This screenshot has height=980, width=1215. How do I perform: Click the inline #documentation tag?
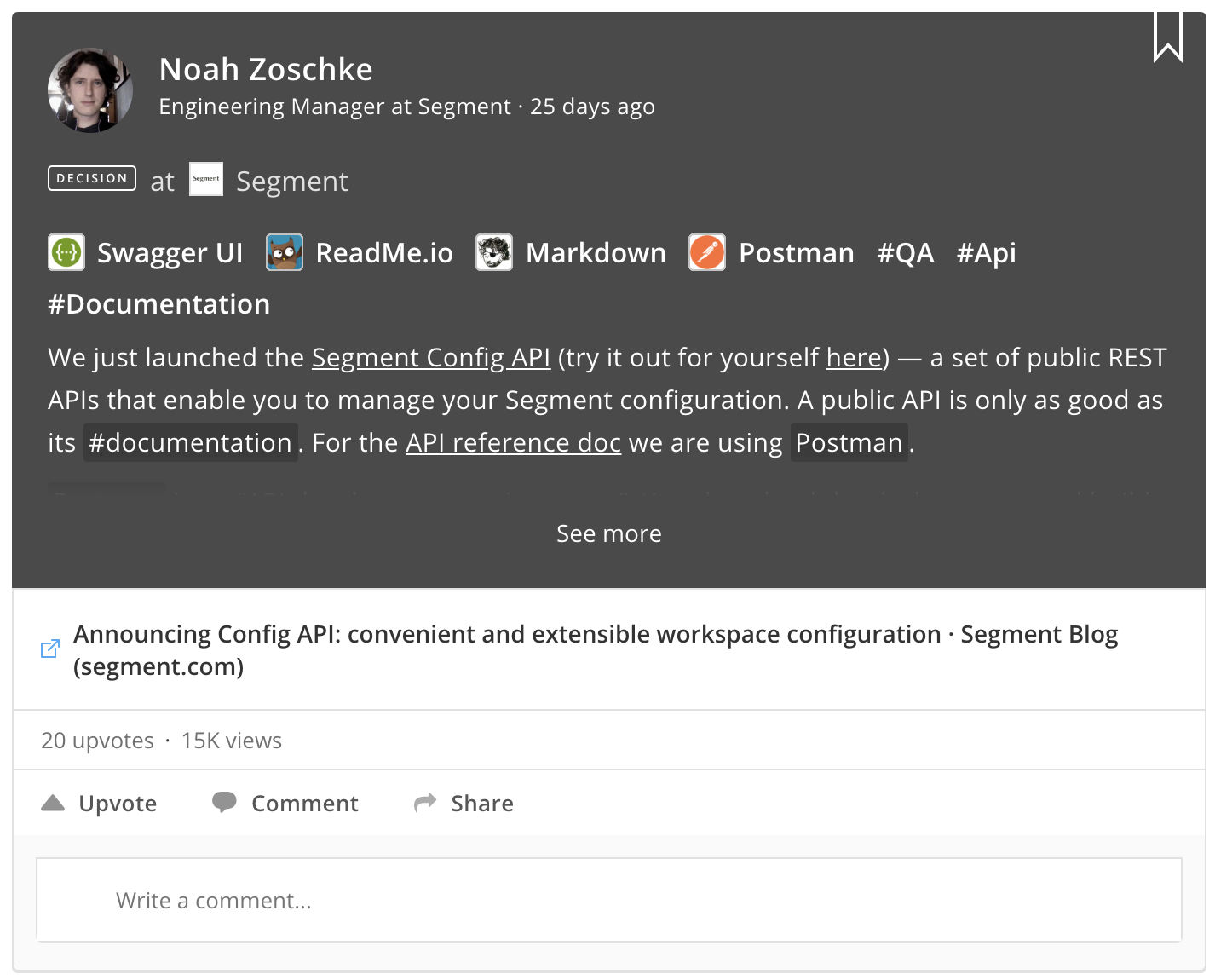(x=191, y=442)
